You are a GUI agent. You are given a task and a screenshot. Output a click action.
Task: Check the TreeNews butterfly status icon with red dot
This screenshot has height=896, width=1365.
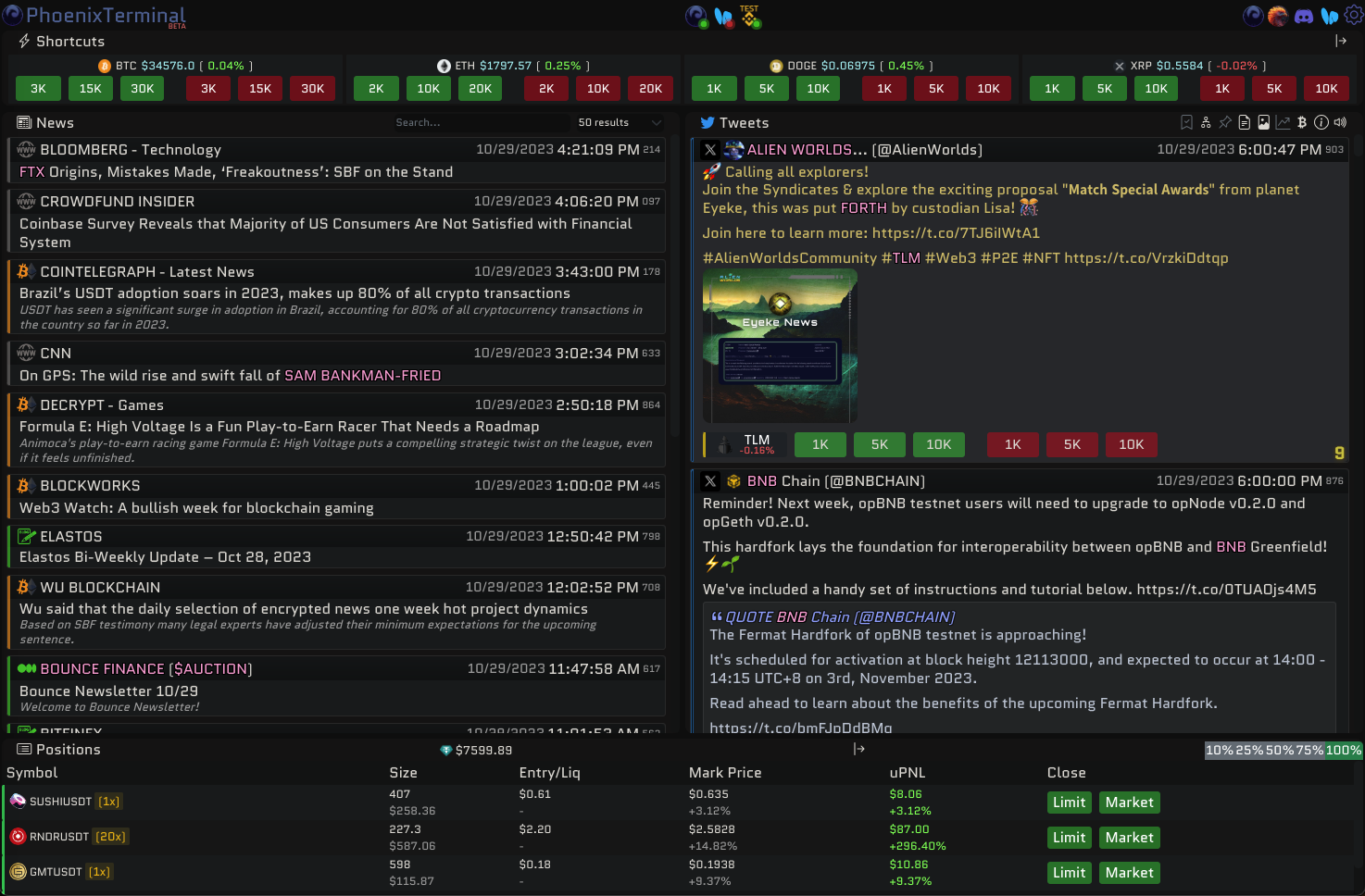click(x=724, y=17)
